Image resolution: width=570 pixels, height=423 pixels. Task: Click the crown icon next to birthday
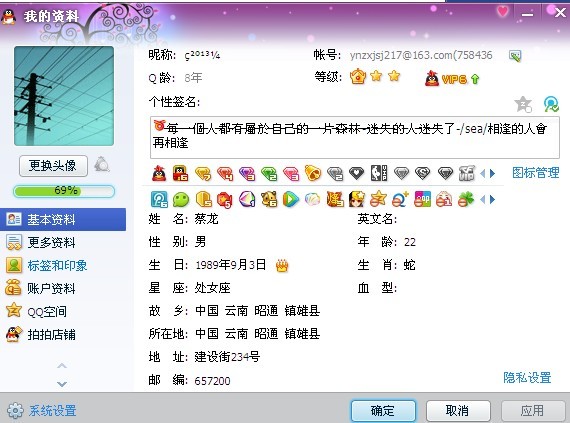[x=282, y=266]
